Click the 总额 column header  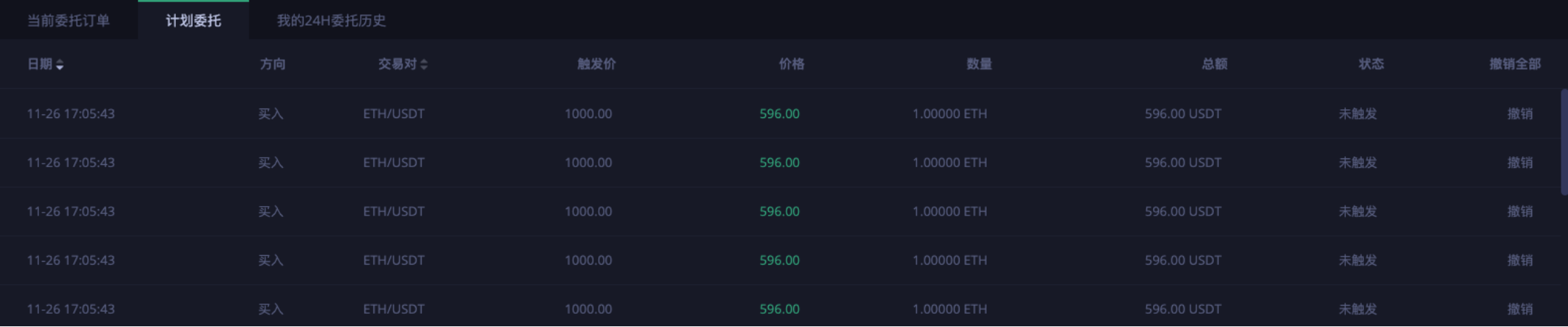[1214, 65]
